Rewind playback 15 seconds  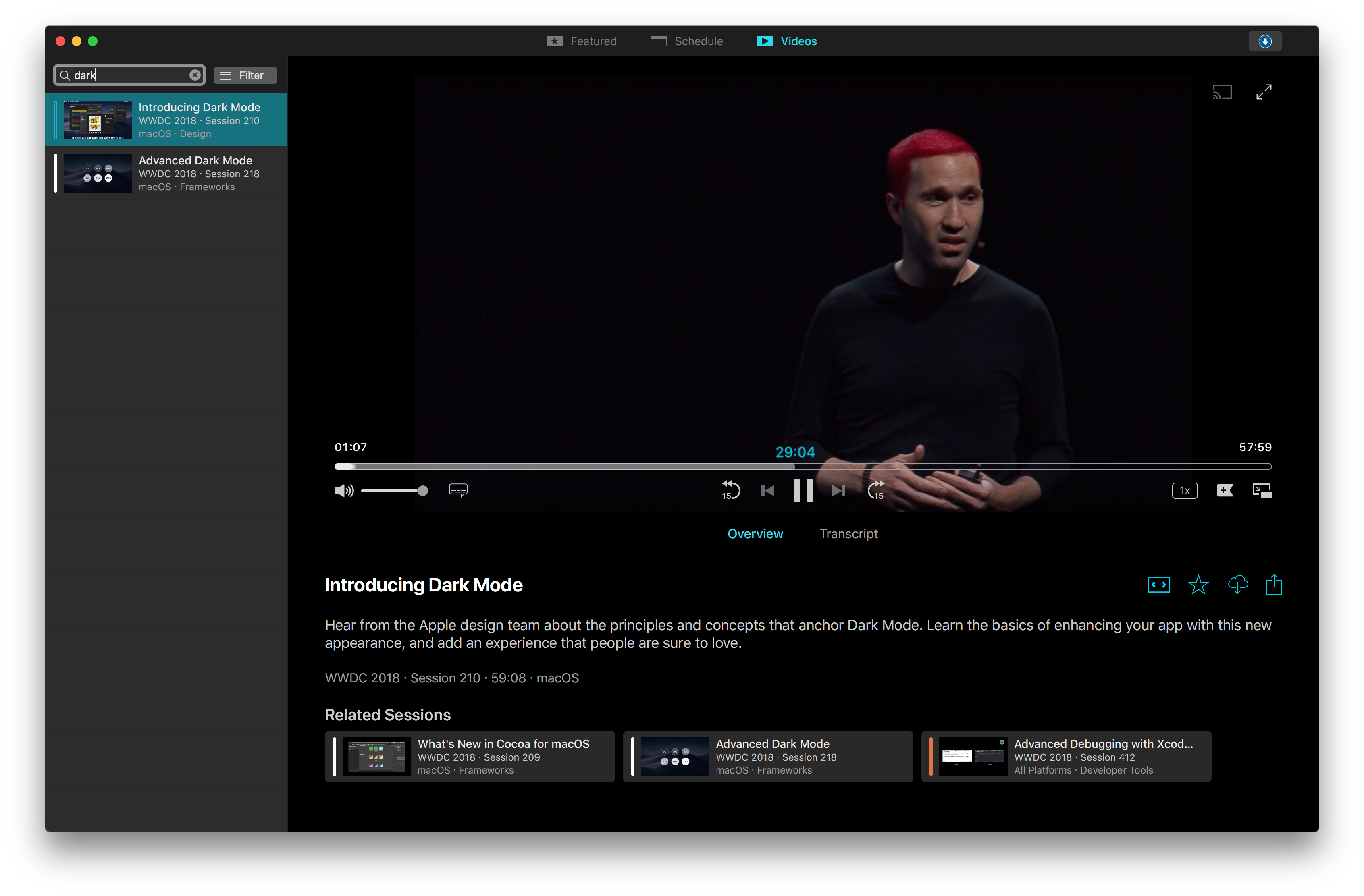731,490
